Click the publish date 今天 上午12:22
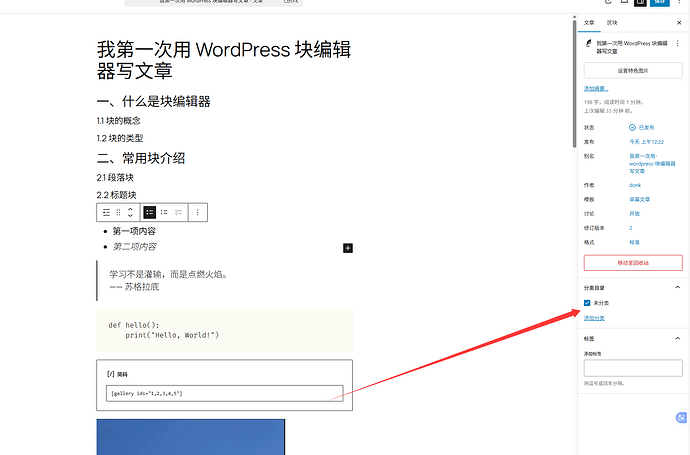This screenshot has height=455, width=690. click(646, 142)
